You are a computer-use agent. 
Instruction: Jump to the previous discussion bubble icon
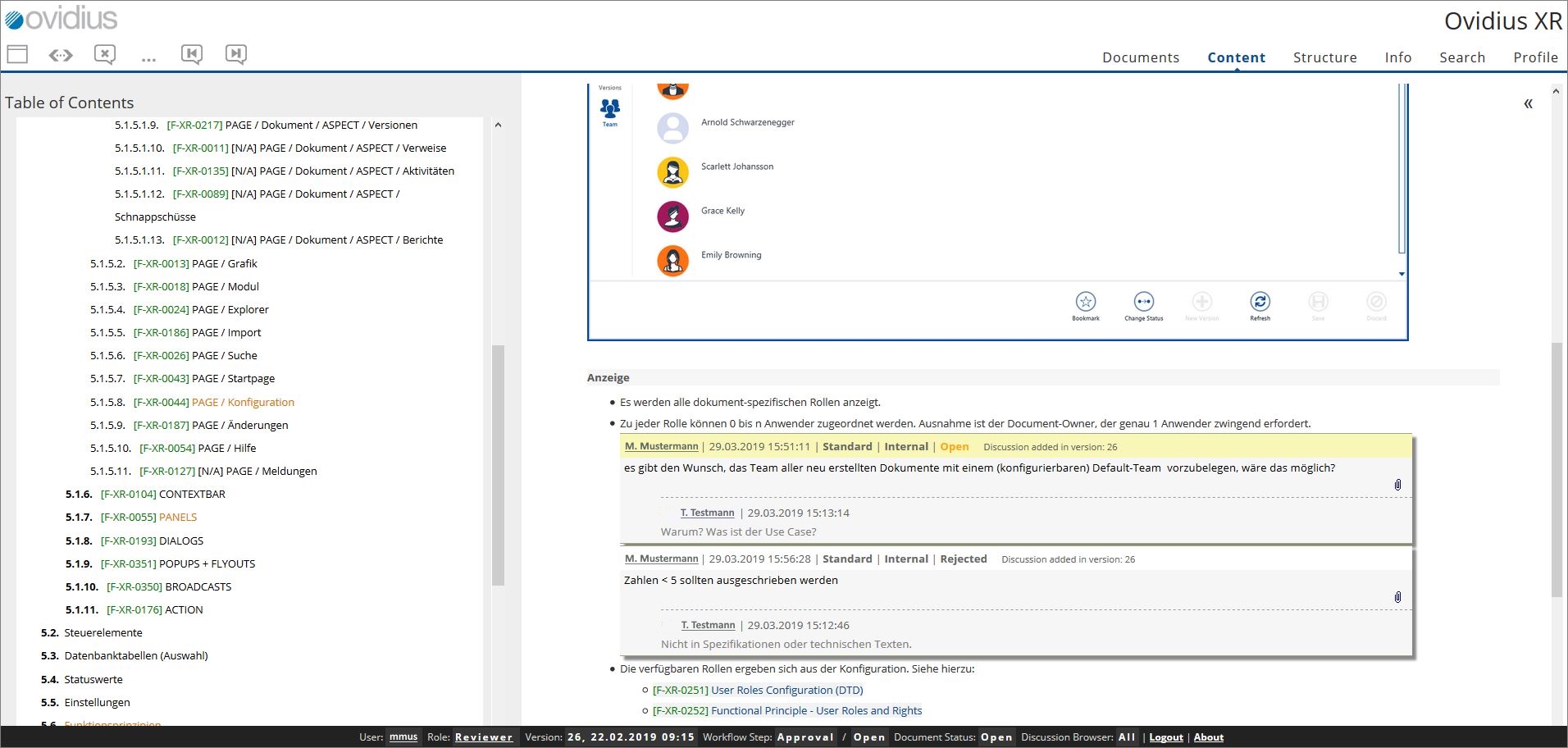point(192,55)
